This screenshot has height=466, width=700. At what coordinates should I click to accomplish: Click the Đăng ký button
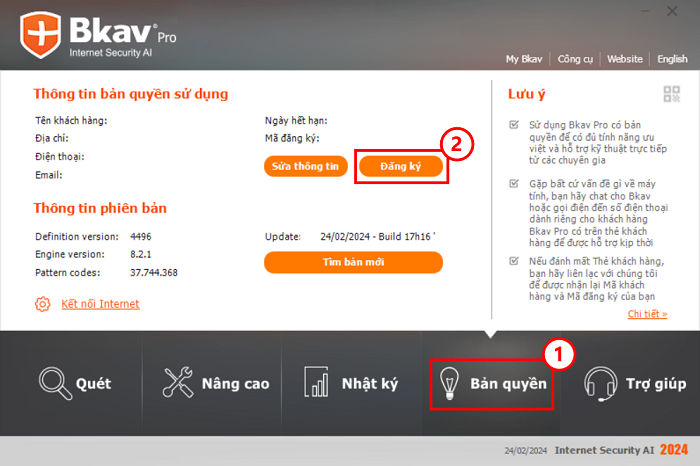pyautogui.click(x=401, y=166)
